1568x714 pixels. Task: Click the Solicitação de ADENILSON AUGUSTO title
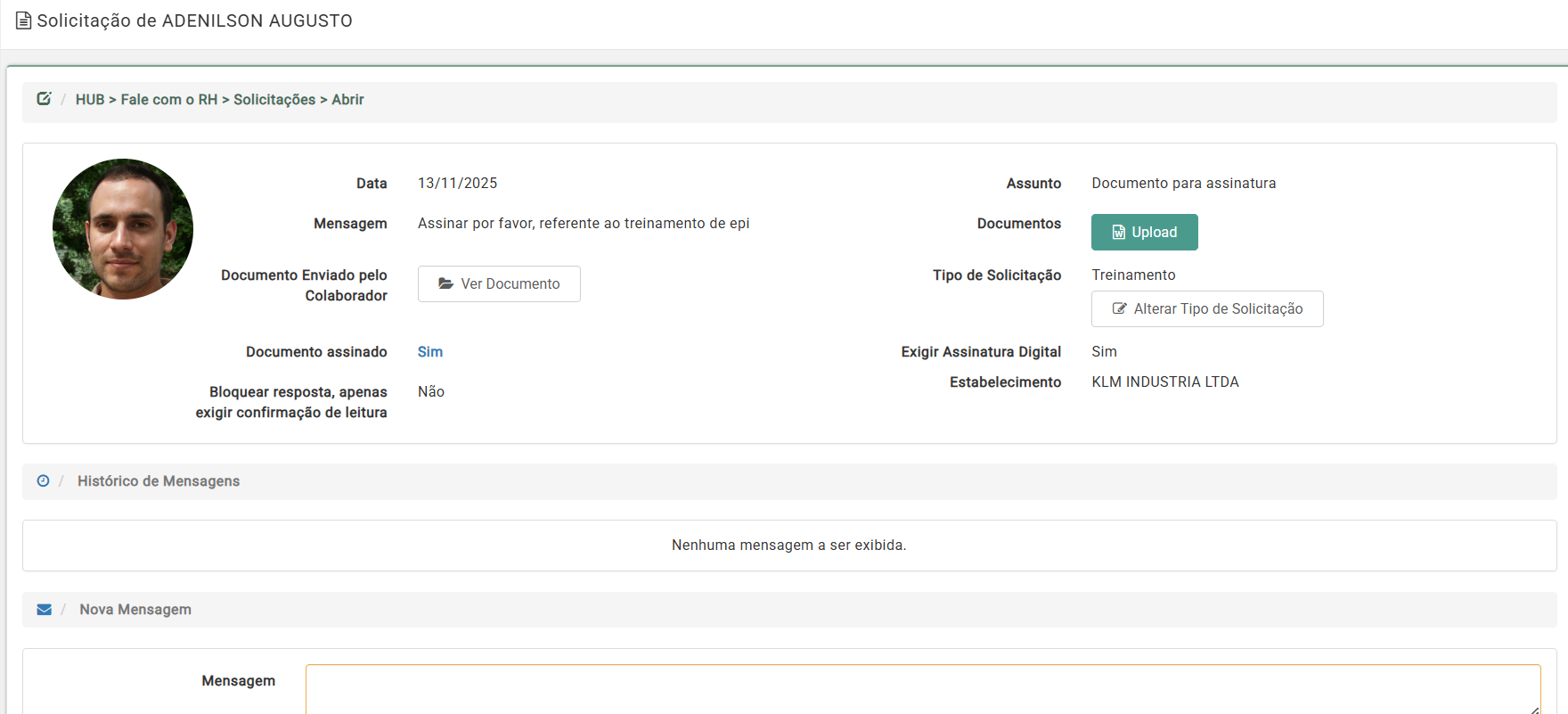(194, 21)
